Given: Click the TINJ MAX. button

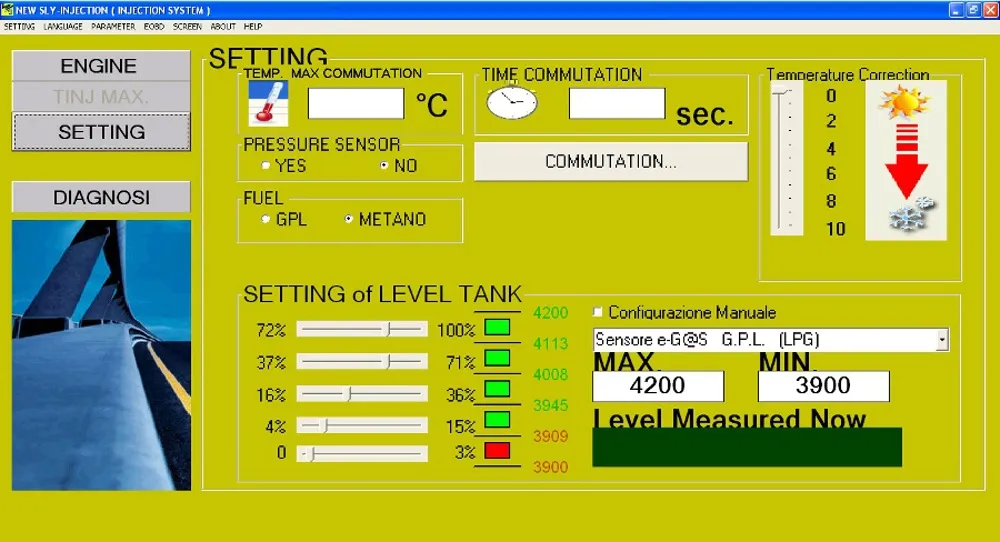Looking at the screenshot, I should (101, 97).
